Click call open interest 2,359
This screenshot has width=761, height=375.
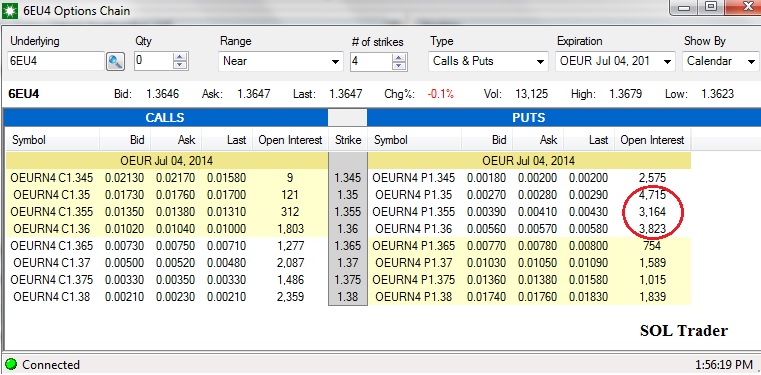pos(290,296)
